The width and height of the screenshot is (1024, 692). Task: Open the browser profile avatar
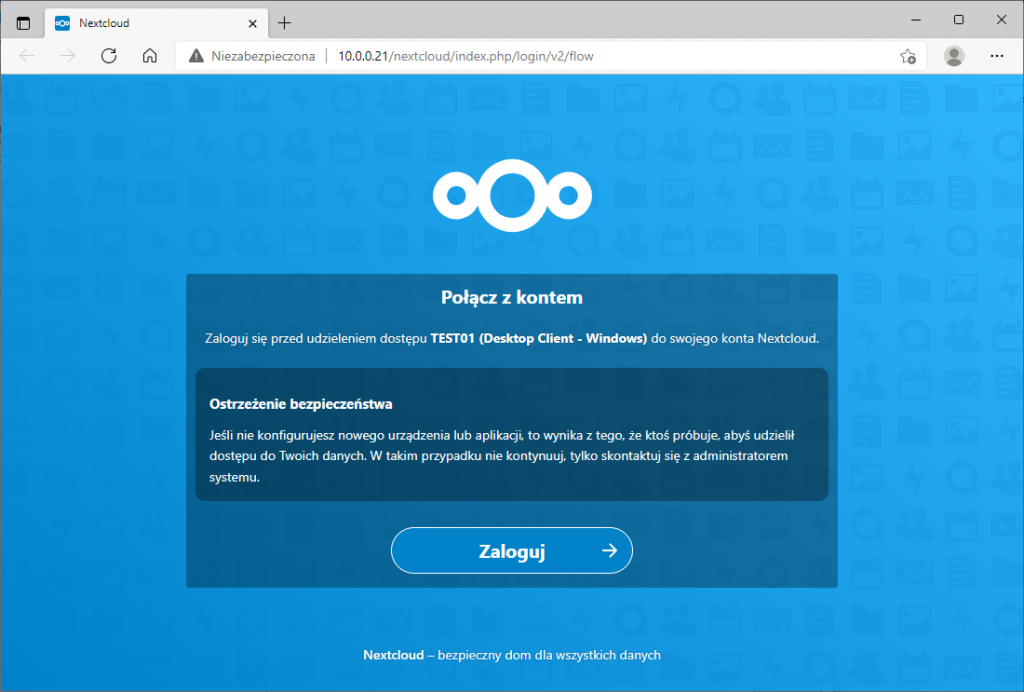point(954,56)
